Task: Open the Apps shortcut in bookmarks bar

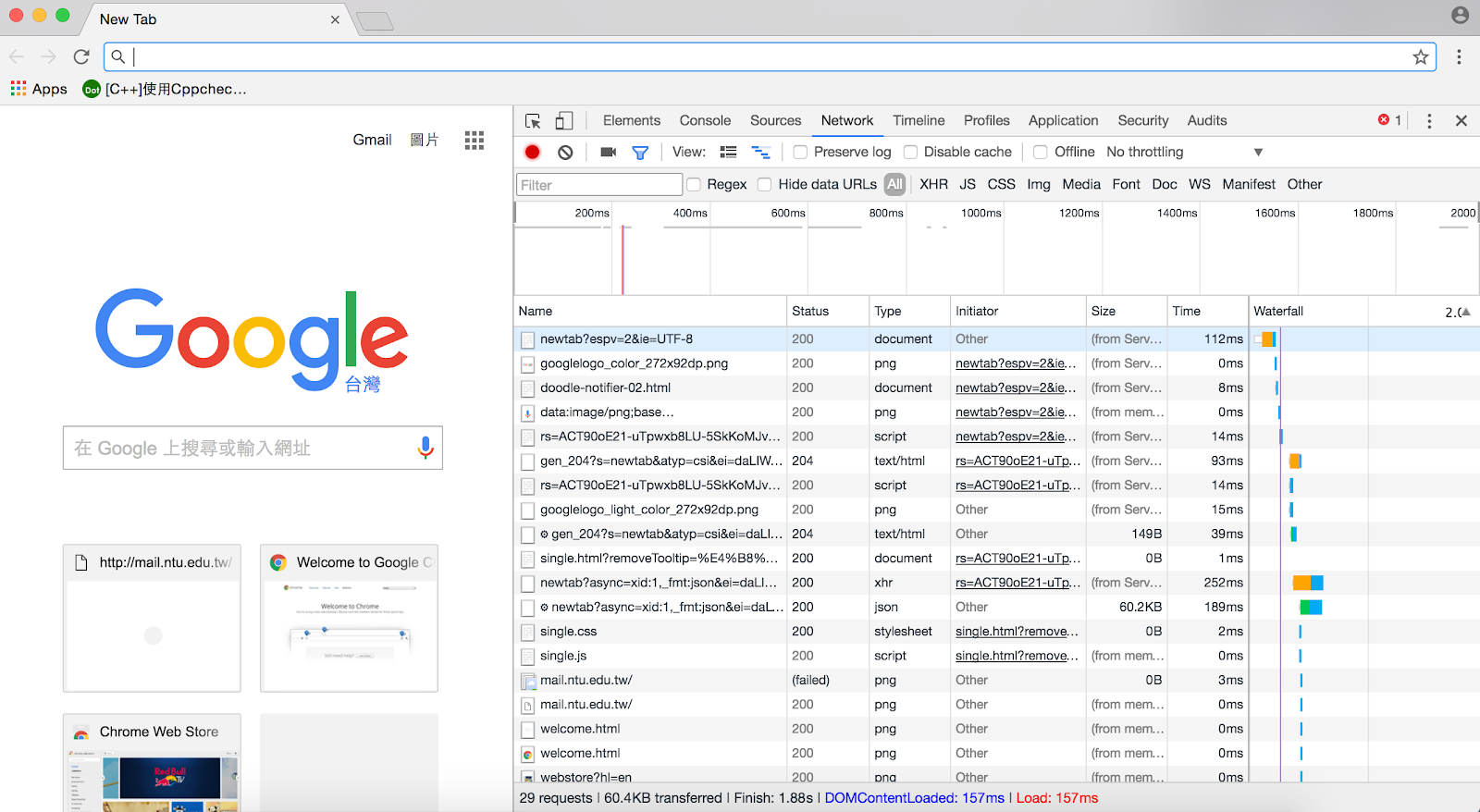Action: 39,89
